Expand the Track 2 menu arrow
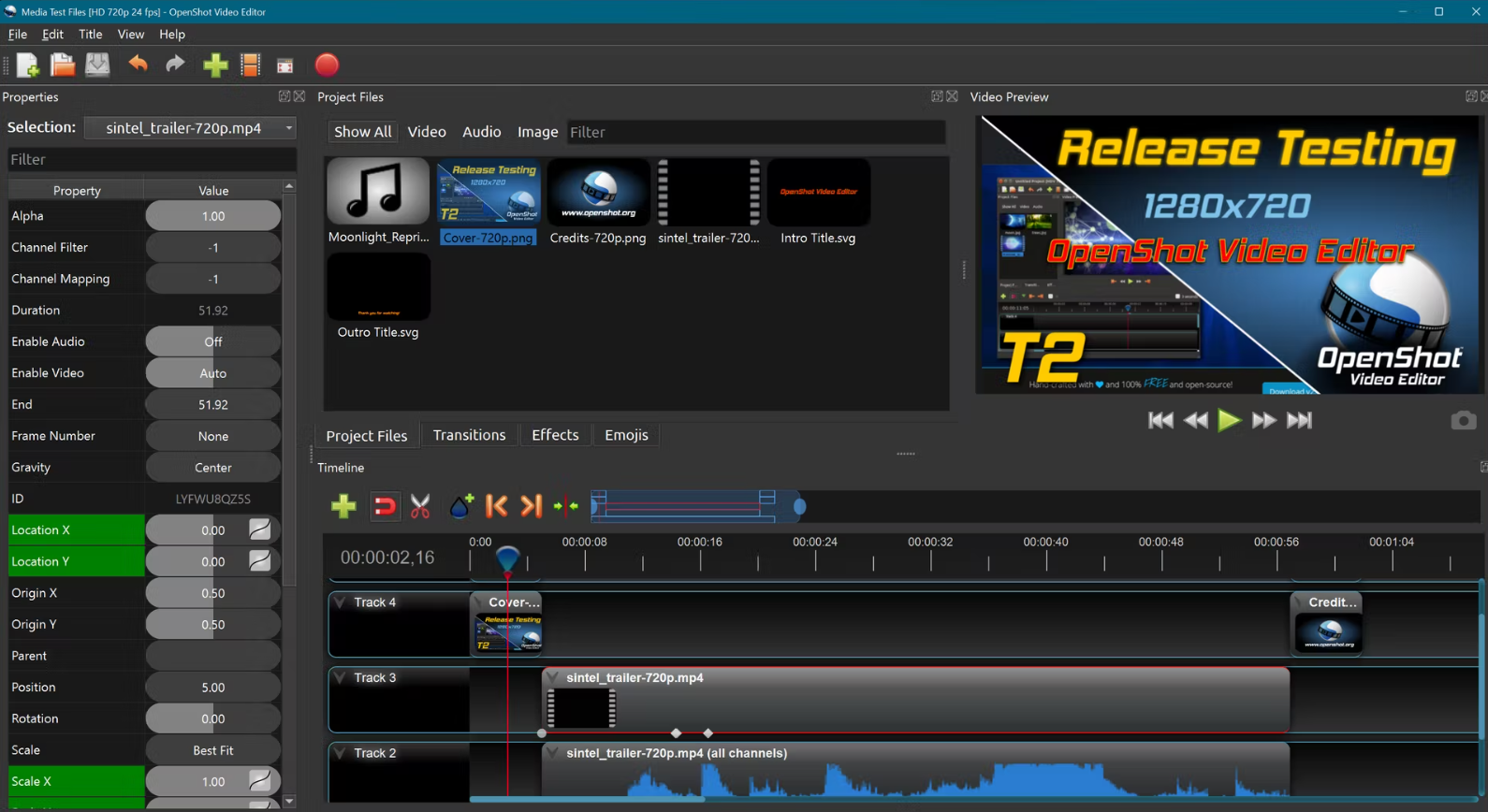Viewport: 1488px width, 812px height. pos(340,753)
